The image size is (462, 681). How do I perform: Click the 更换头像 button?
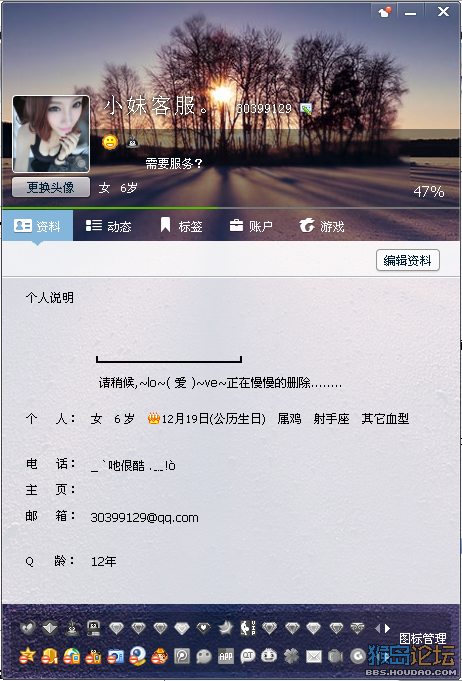51,187
